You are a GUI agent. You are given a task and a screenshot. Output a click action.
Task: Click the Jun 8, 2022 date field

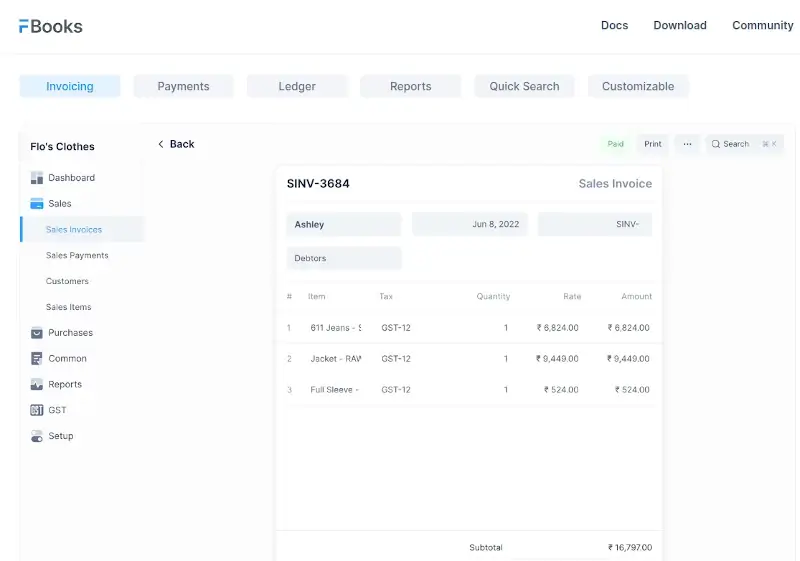coord(470,225)
